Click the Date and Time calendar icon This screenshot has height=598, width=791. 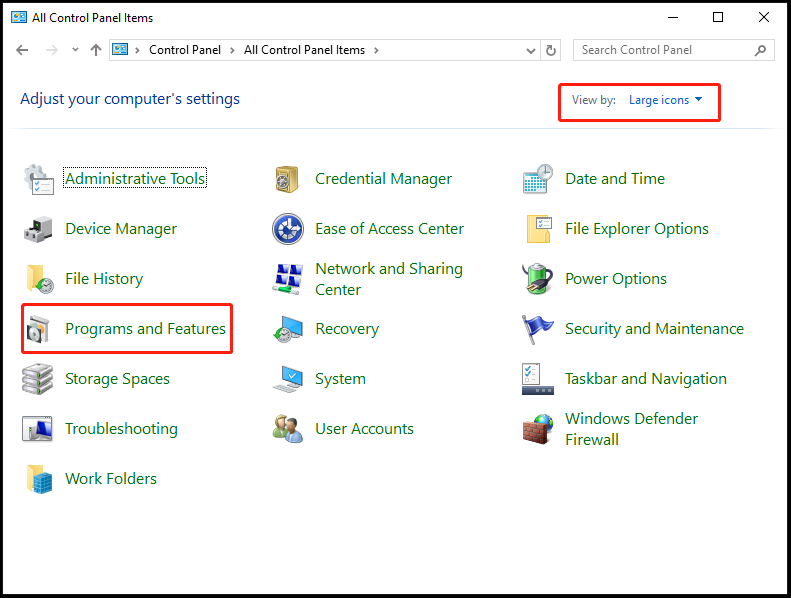point(538,179)
